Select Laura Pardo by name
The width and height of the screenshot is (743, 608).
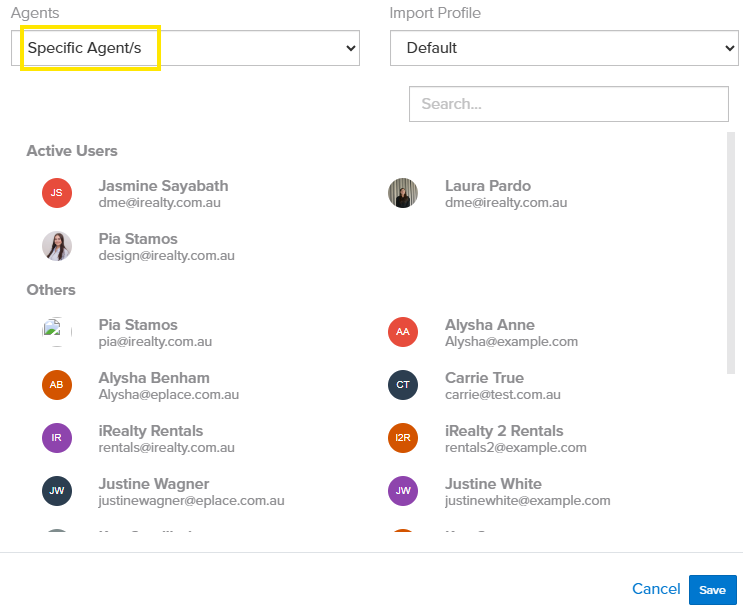coord(488,186)
